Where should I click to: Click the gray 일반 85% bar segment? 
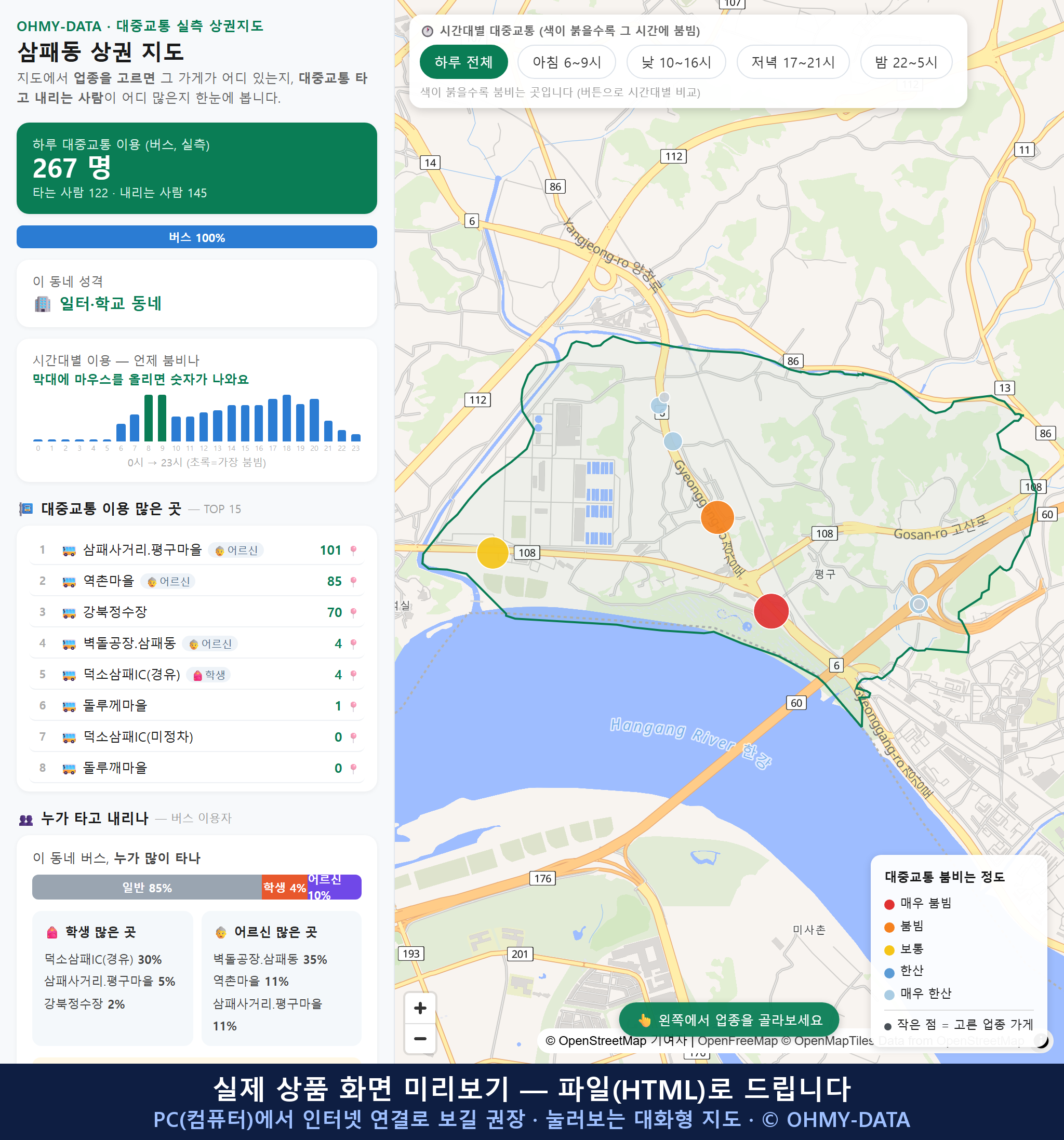tap(147, 888)
